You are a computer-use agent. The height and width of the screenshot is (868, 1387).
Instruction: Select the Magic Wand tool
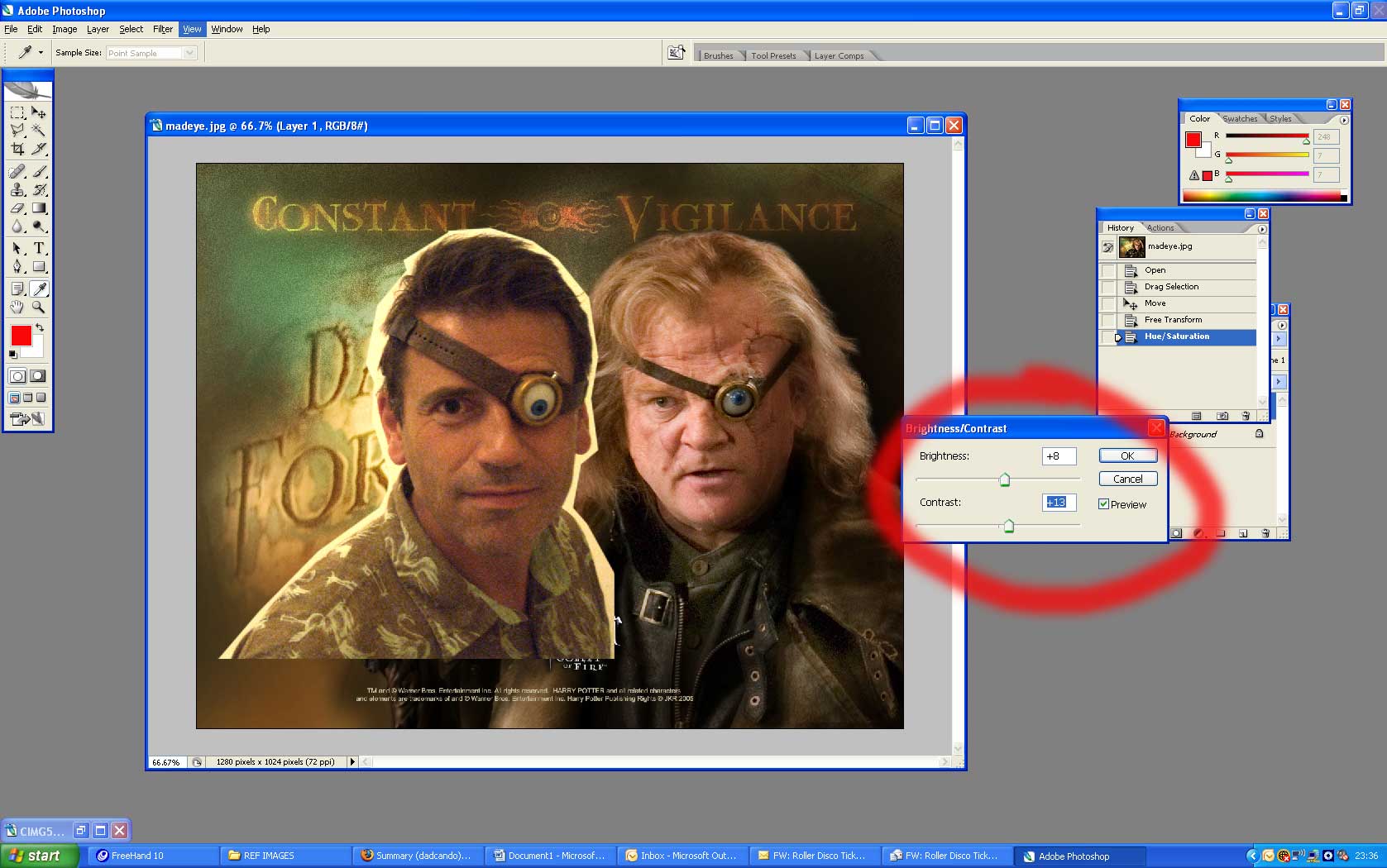[x=39, y=131]
